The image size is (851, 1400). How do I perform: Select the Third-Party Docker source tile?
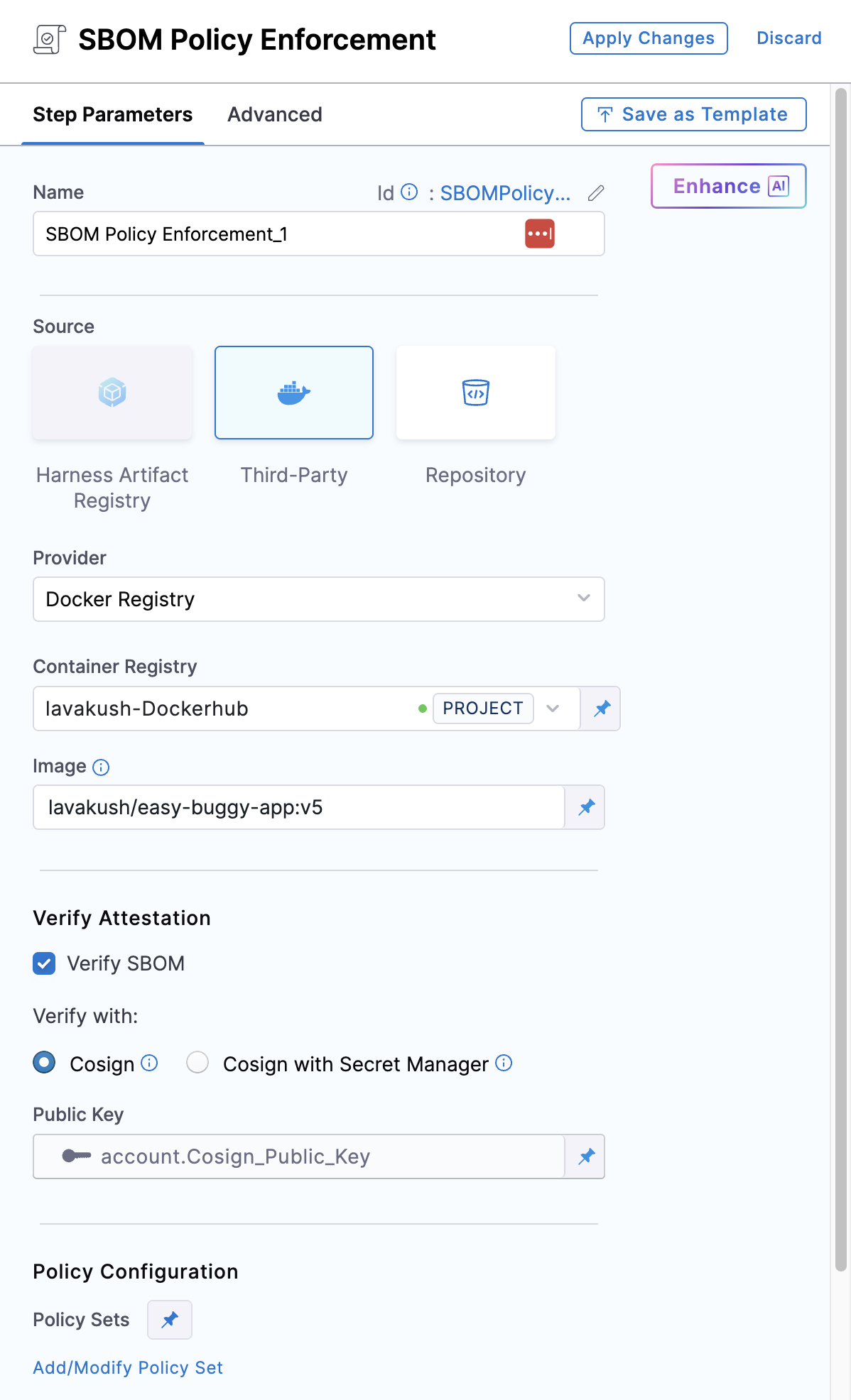point(294,393)
